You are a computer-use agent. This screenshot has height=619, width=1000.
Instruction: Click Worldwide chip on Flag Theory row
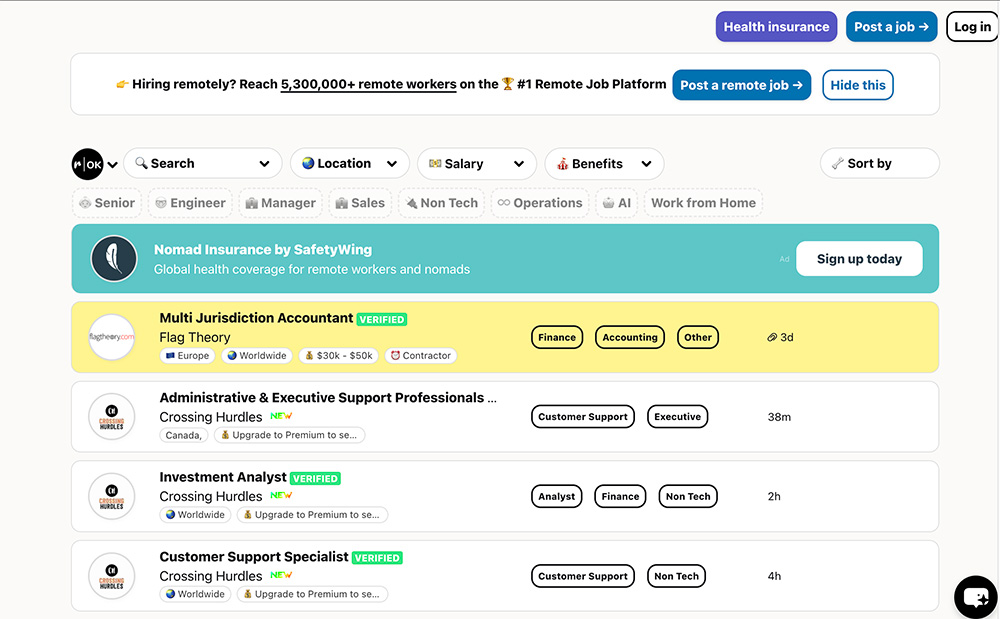pyautogui.click(x=256, y=356)
